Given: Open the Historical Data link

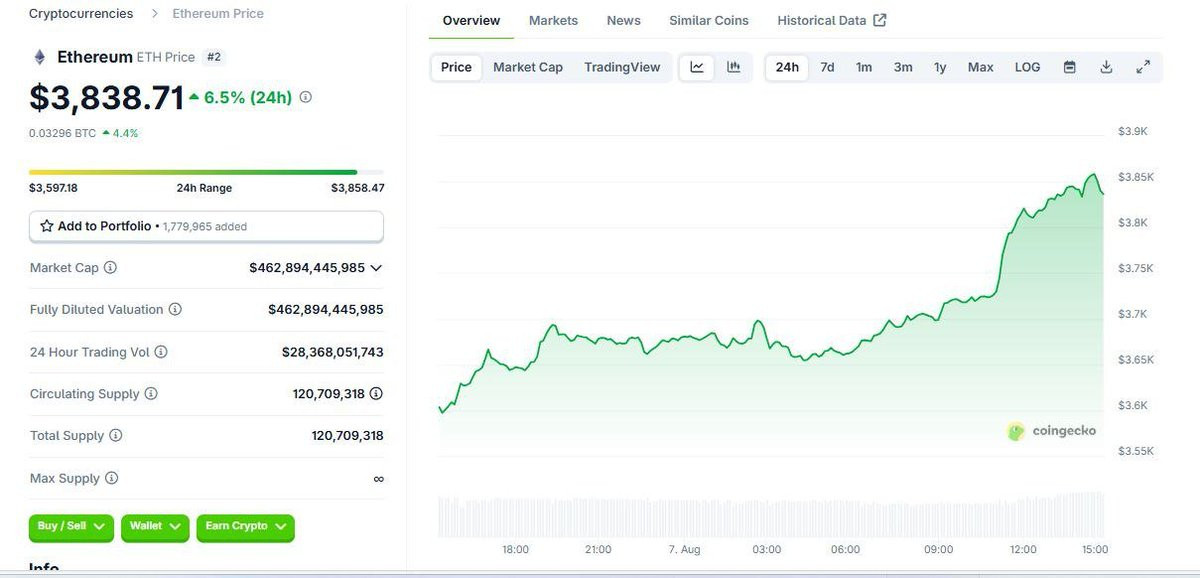Looking at the screenshot, I should pos(831,20).
